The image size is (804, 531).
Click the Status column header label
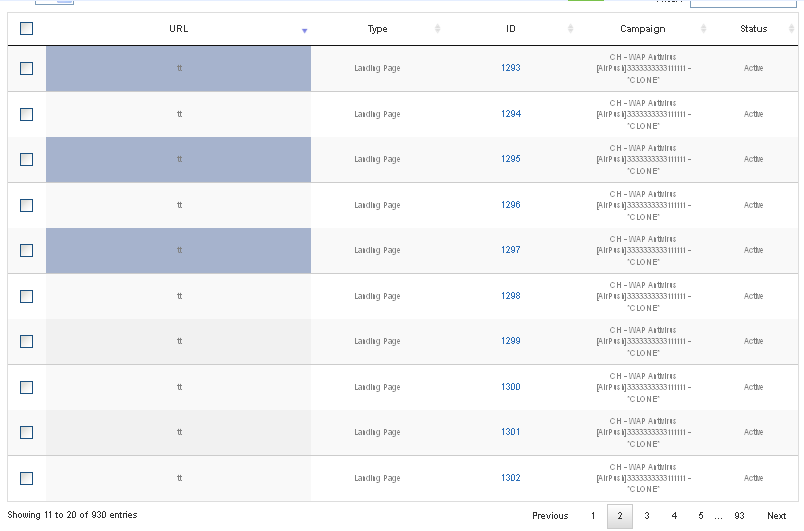click(x=753, y=29)
